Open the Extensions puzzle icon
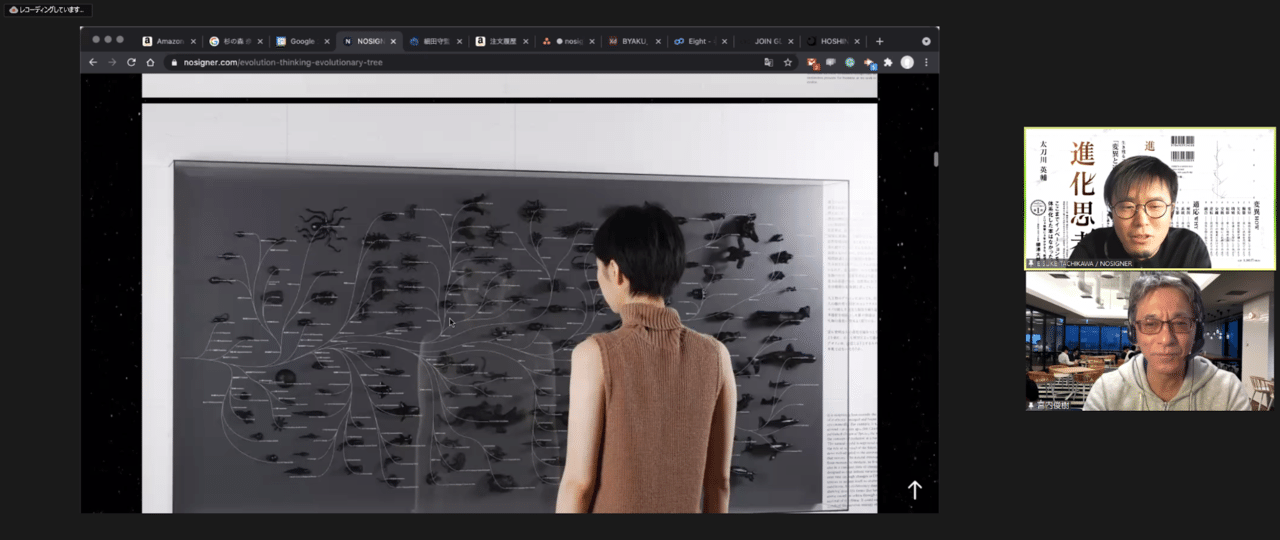Screen dimensions: 1280x540 887,62
